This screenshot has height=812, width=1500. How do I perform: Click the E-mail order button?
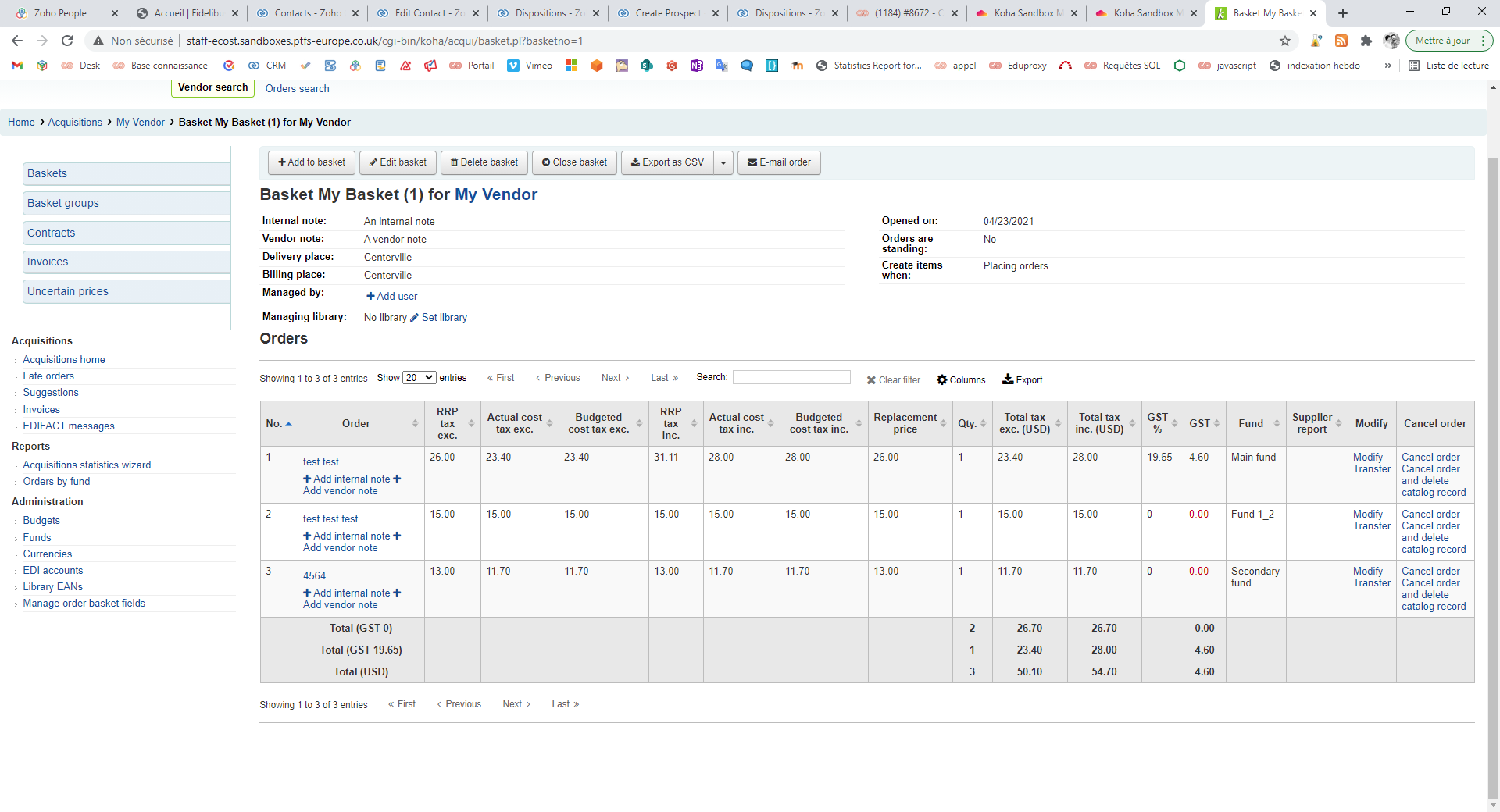[x=778, y=162]
